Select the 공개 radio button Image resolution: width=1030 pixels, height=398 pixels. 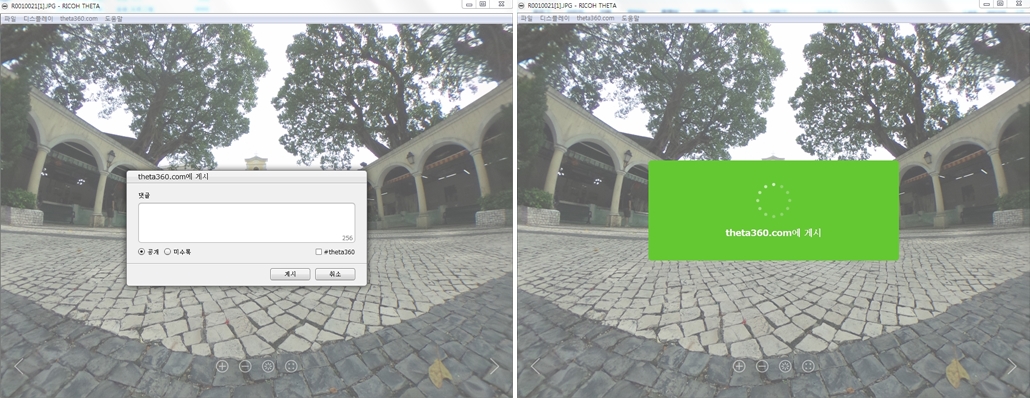(141, 252)
